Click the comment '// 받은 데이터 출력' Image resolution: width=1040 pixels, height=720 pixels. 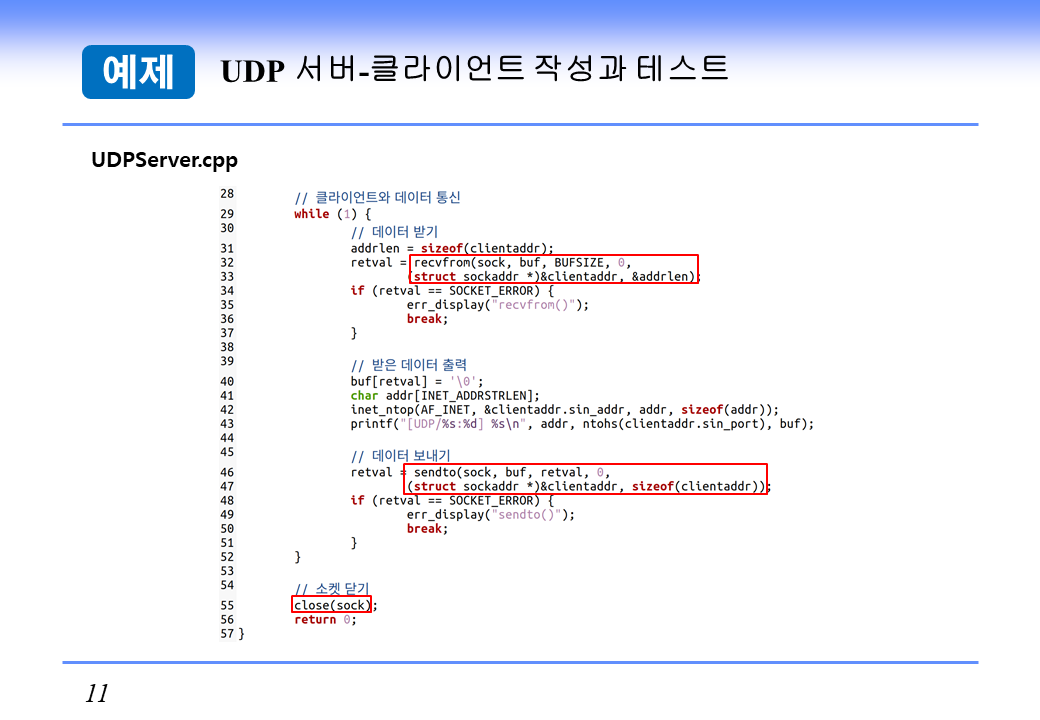click(x=409, y=365)
